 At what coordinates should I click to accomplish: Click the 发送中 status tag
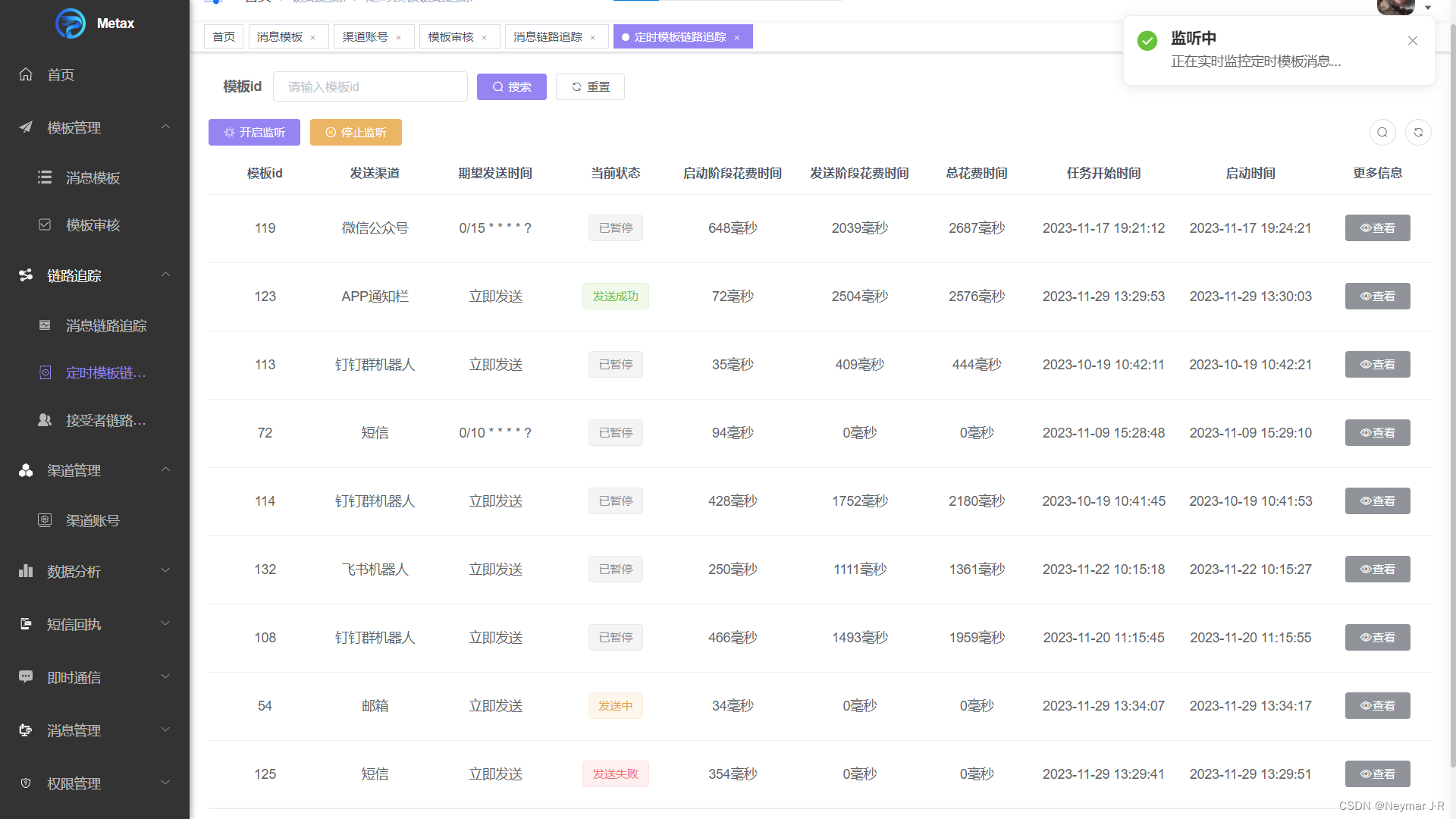point(615,705)
